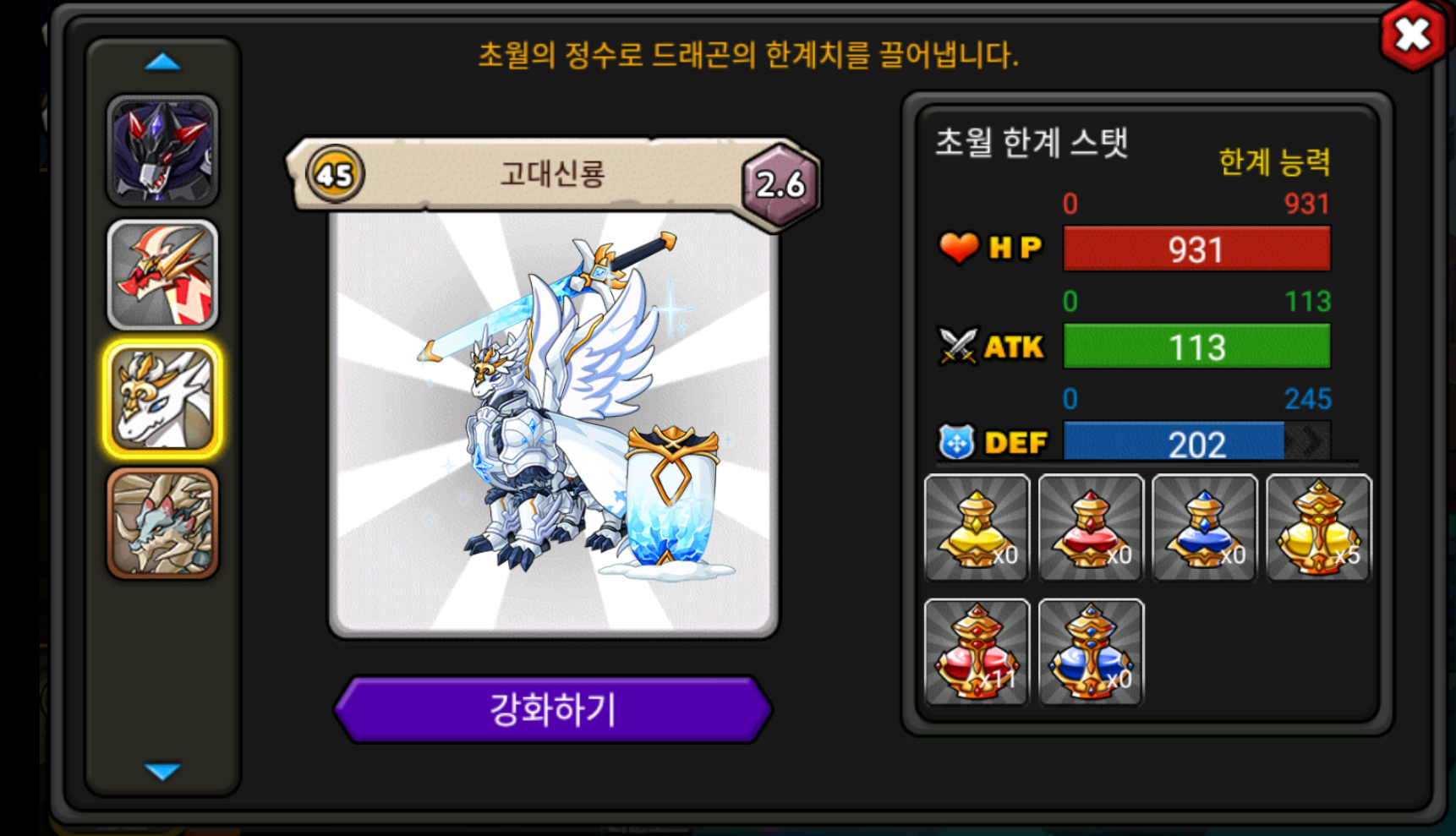Image resolution: width=1456 pixels, height=836 pixels.
Task: Select the highlighted white dragon portrait
Action: tap(162, 399)
